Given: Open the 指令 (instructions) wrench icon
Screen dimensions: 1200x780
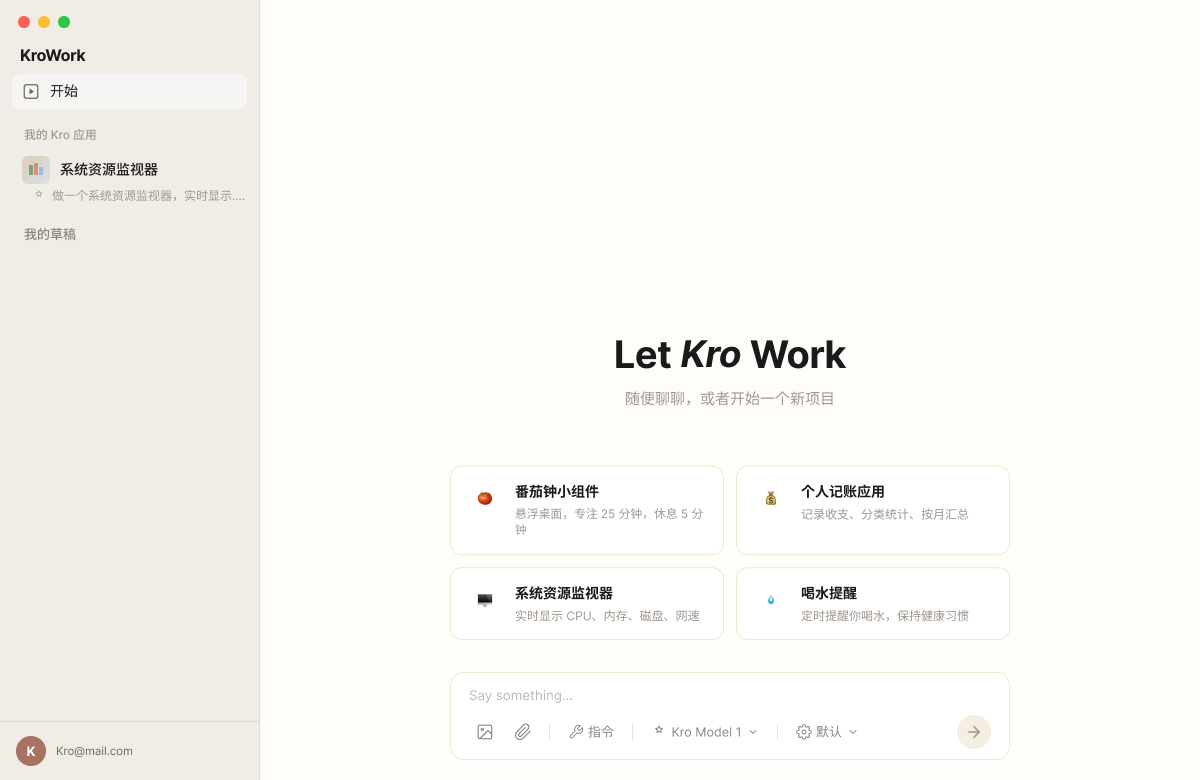Looking at the screenshot, I should (x=576, y=731).
